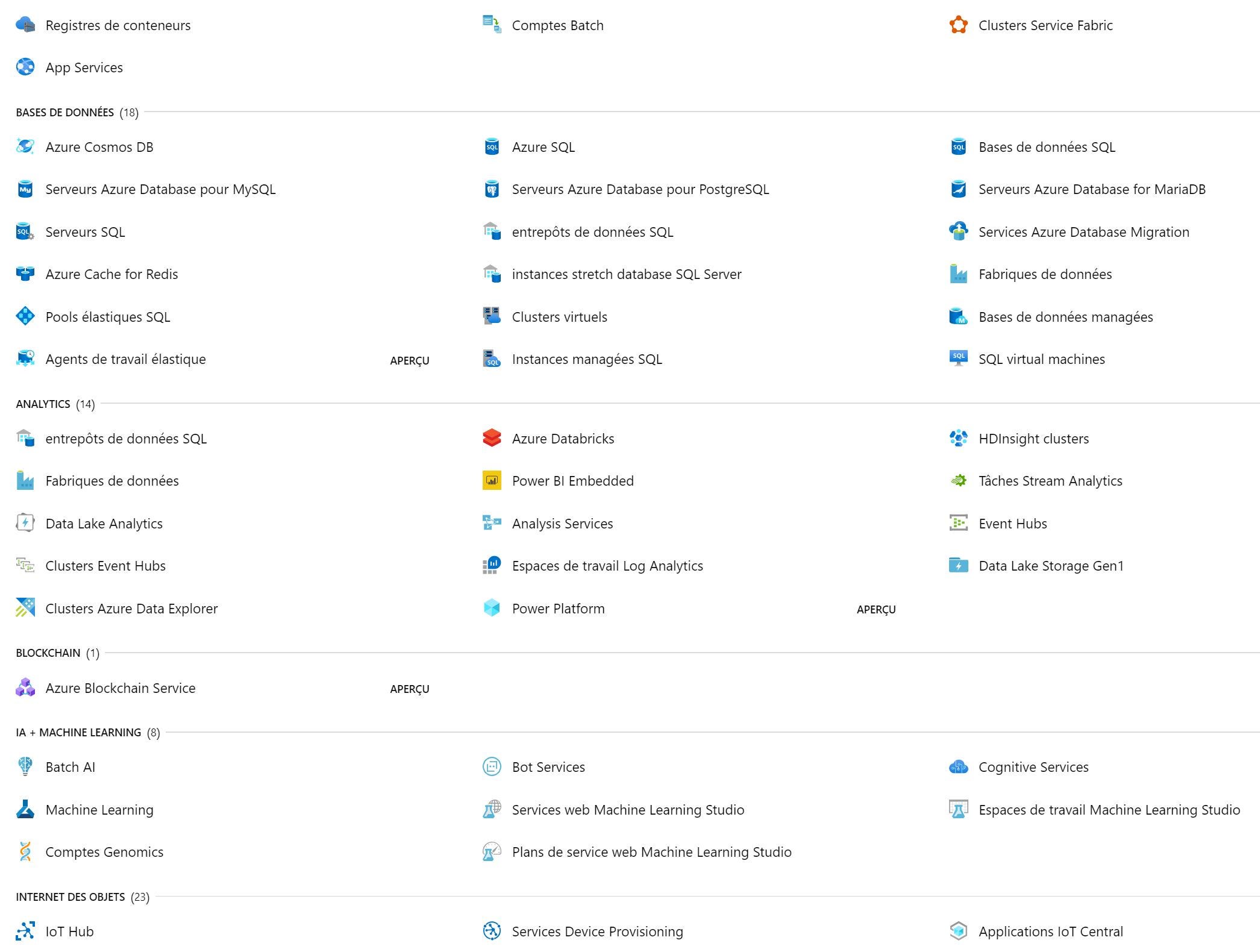The image size is (1260, 952).
Task: Click the HDInsight clusters icon
Action: [x=958, y=439]
